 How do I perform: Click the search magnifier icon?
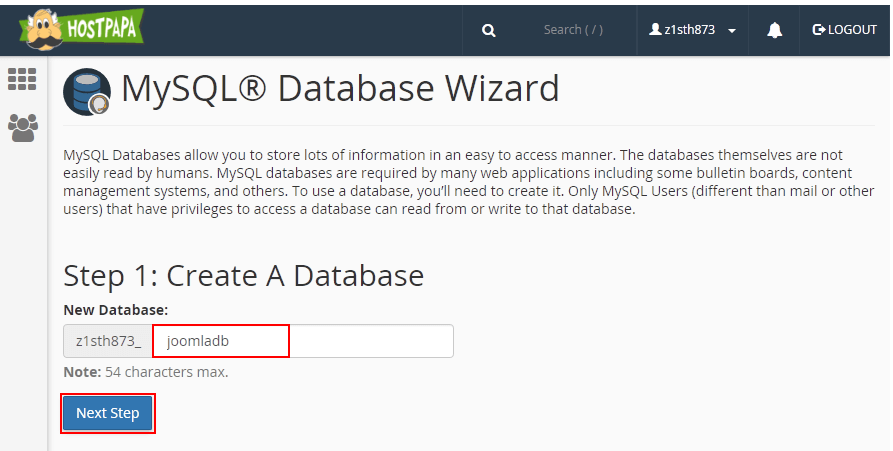(489, 30)
